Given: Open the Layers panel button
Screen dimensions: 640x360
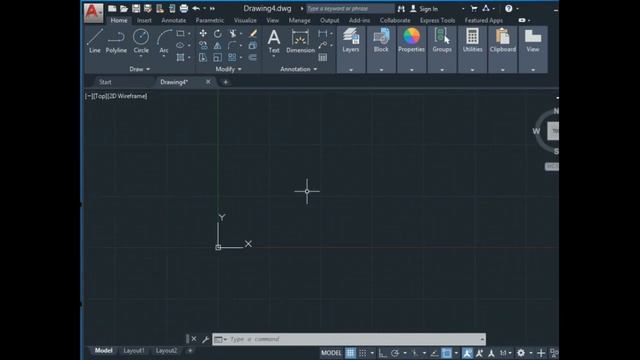Looking at the screenshot, I should tap(351, 41).
